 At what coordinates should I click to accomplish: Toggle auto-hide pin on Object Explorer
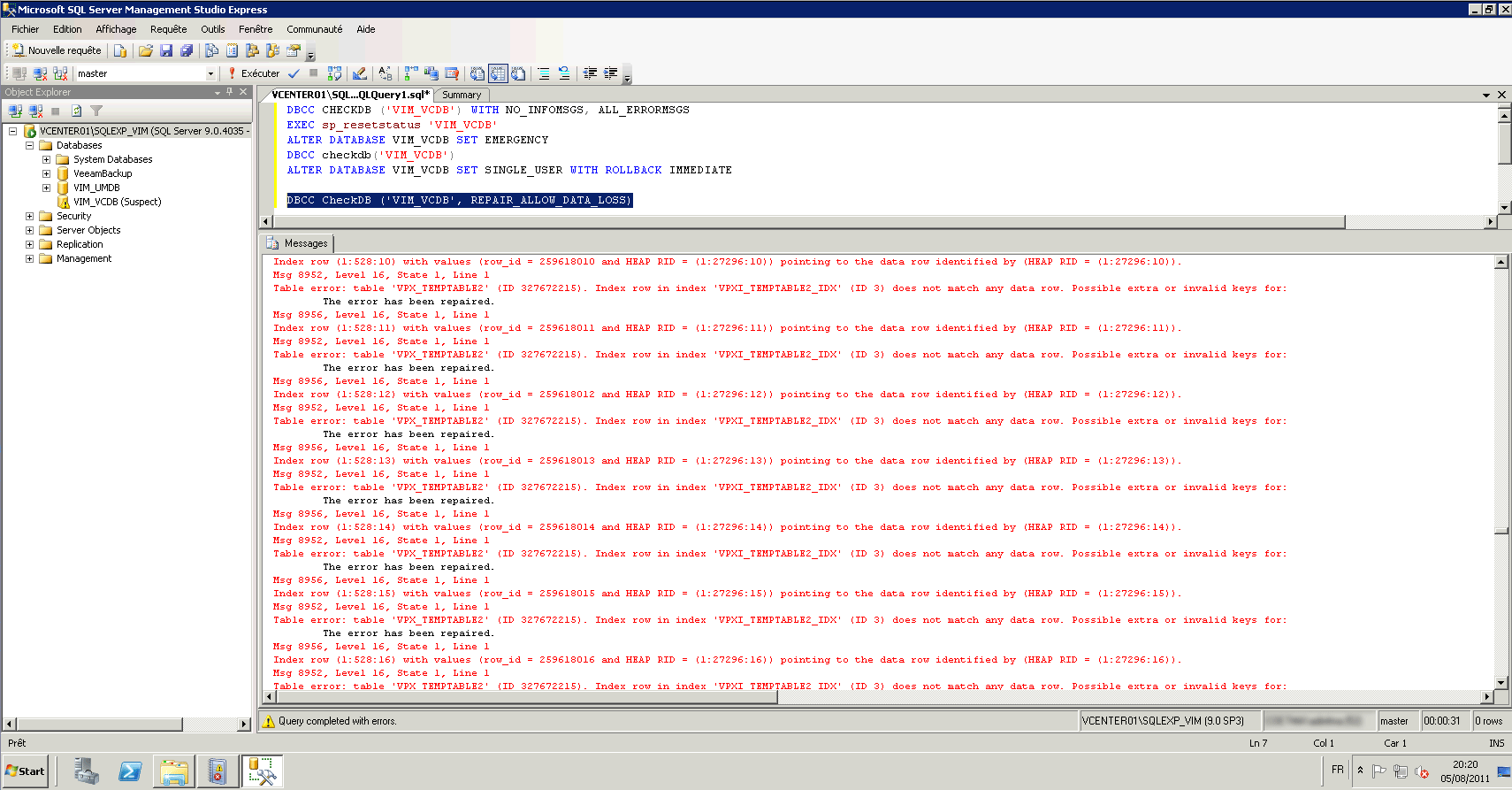(230, 92)
